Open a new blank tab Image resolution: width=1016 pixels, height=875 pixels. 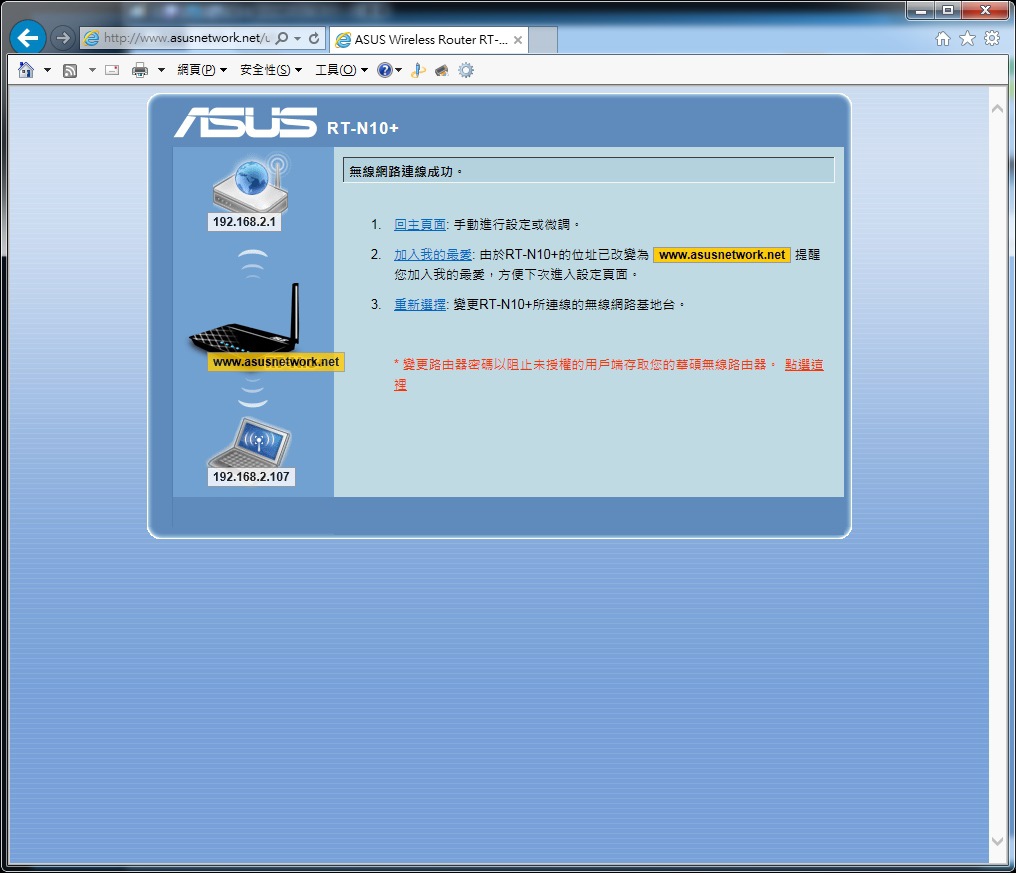(543, 40)
